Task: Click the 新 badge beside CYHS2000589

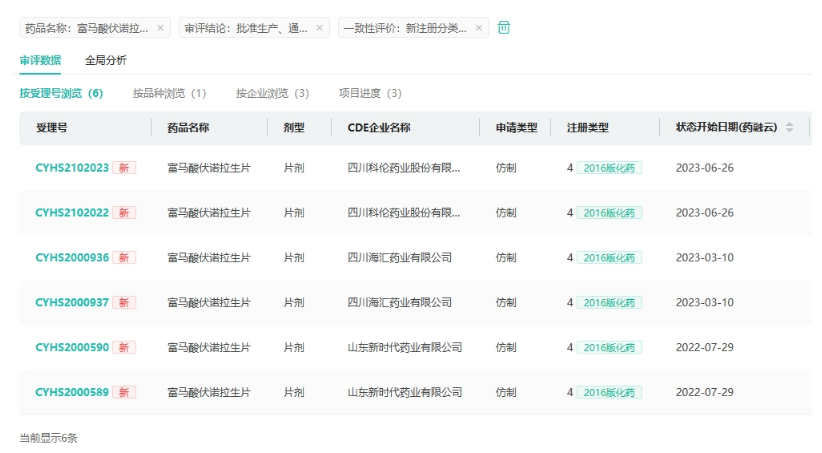Action: click(x=124, y=392)
